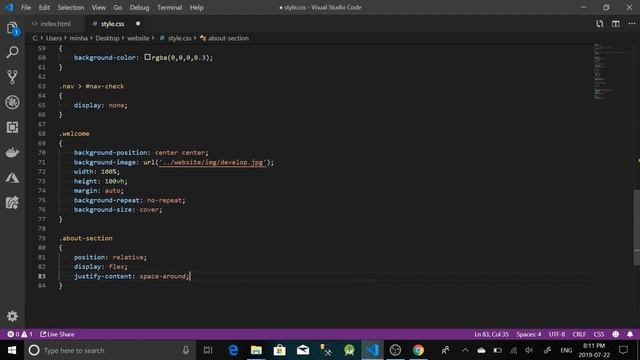Click the code minimap preview
640x360 pixels.
[611, 71]
